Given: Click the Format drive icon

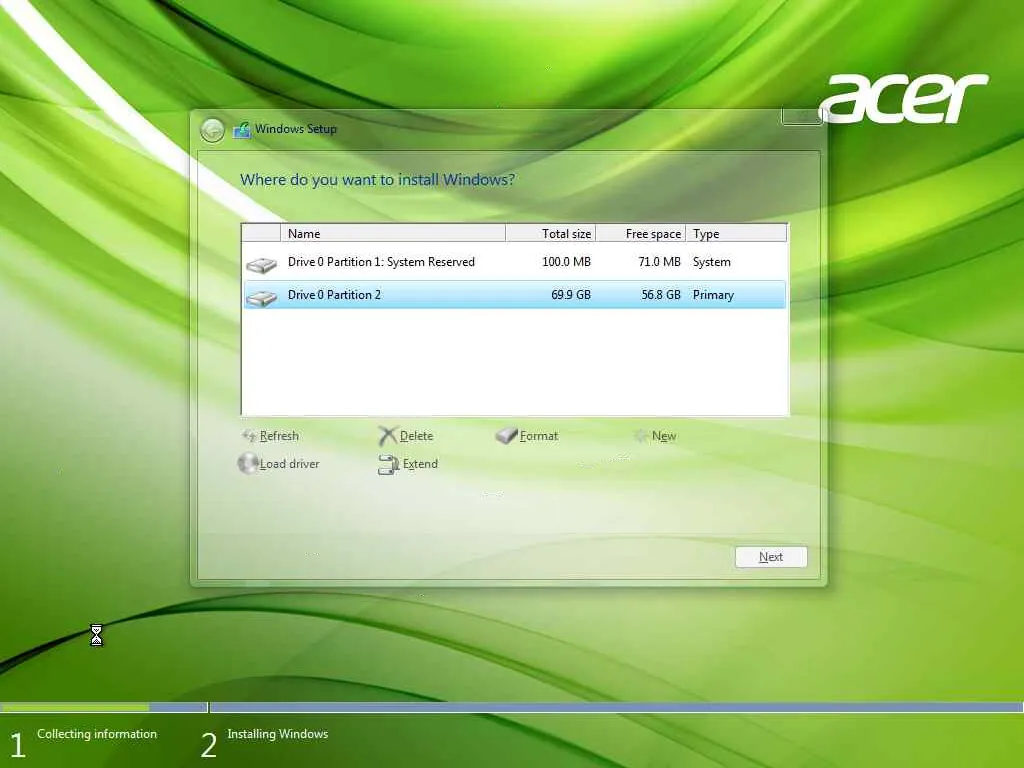Looking at the screenshot, I should 506,435.
